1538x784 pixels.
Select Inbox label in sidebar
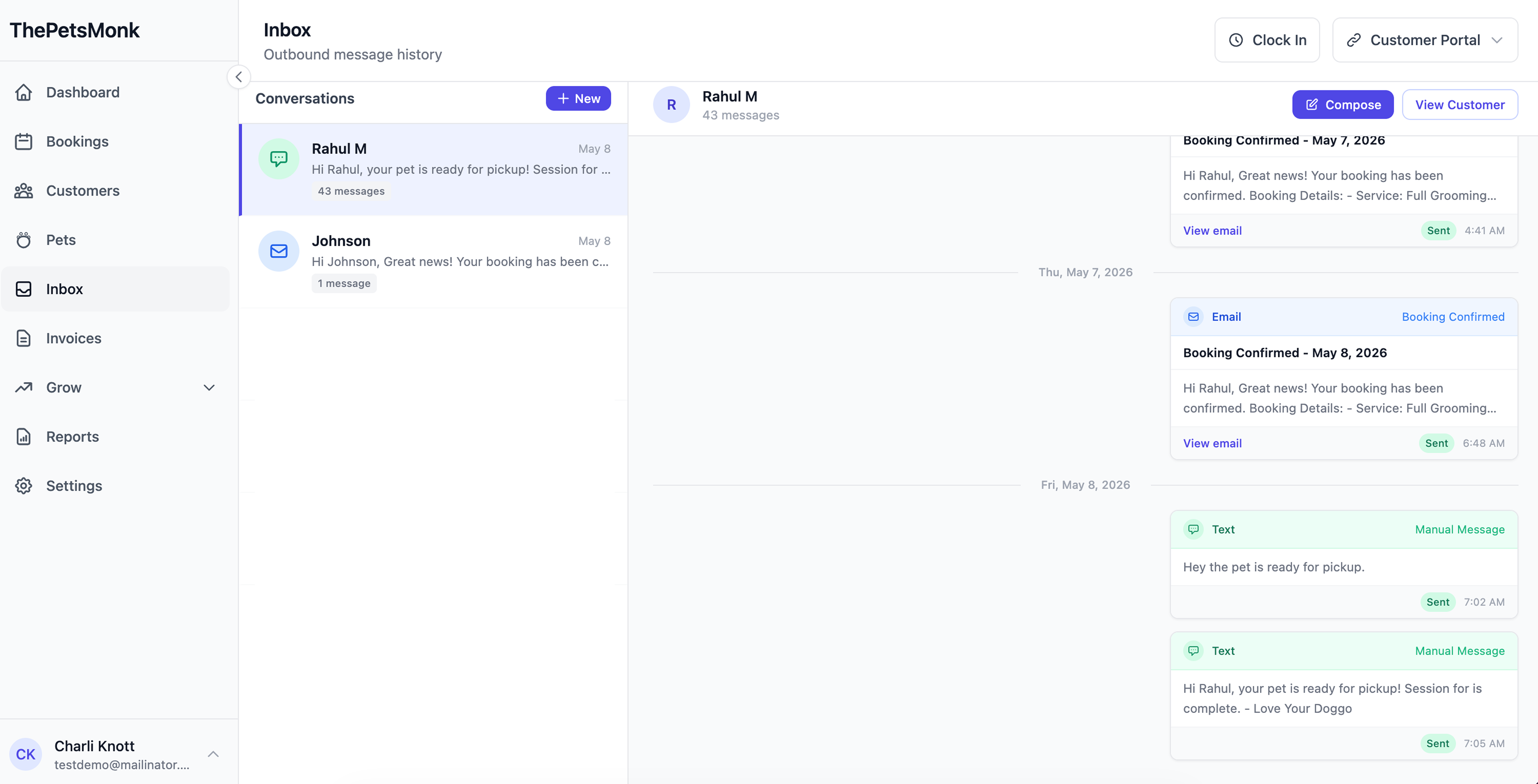pos(65,289)
